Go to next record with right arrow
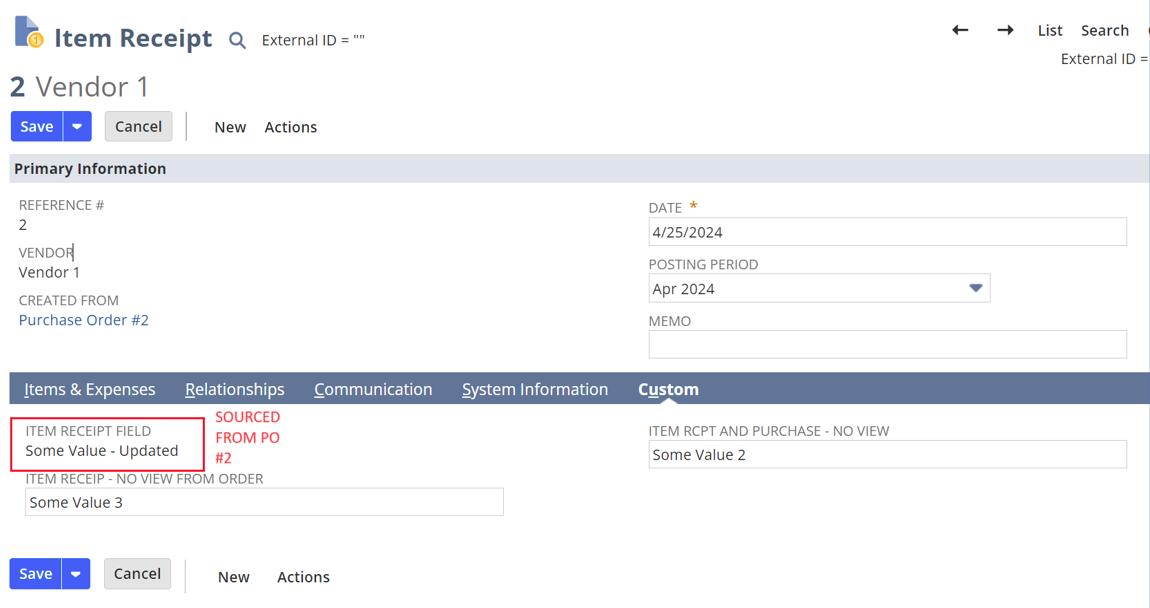This screenshot has height=608, width=1150. point(1005,30)
